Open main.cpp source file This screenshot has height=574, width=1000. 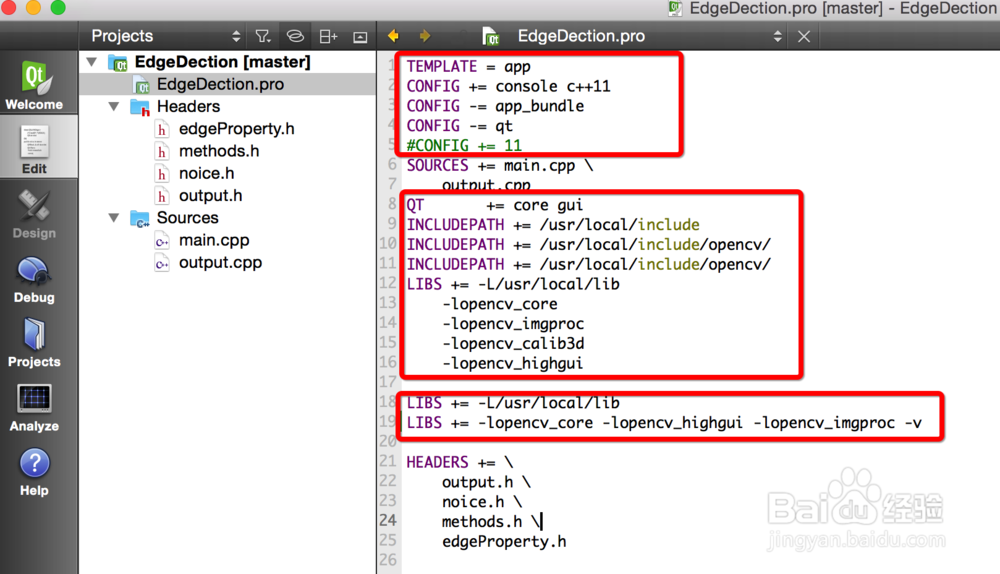pyautogui.click(x=214, y=240)
